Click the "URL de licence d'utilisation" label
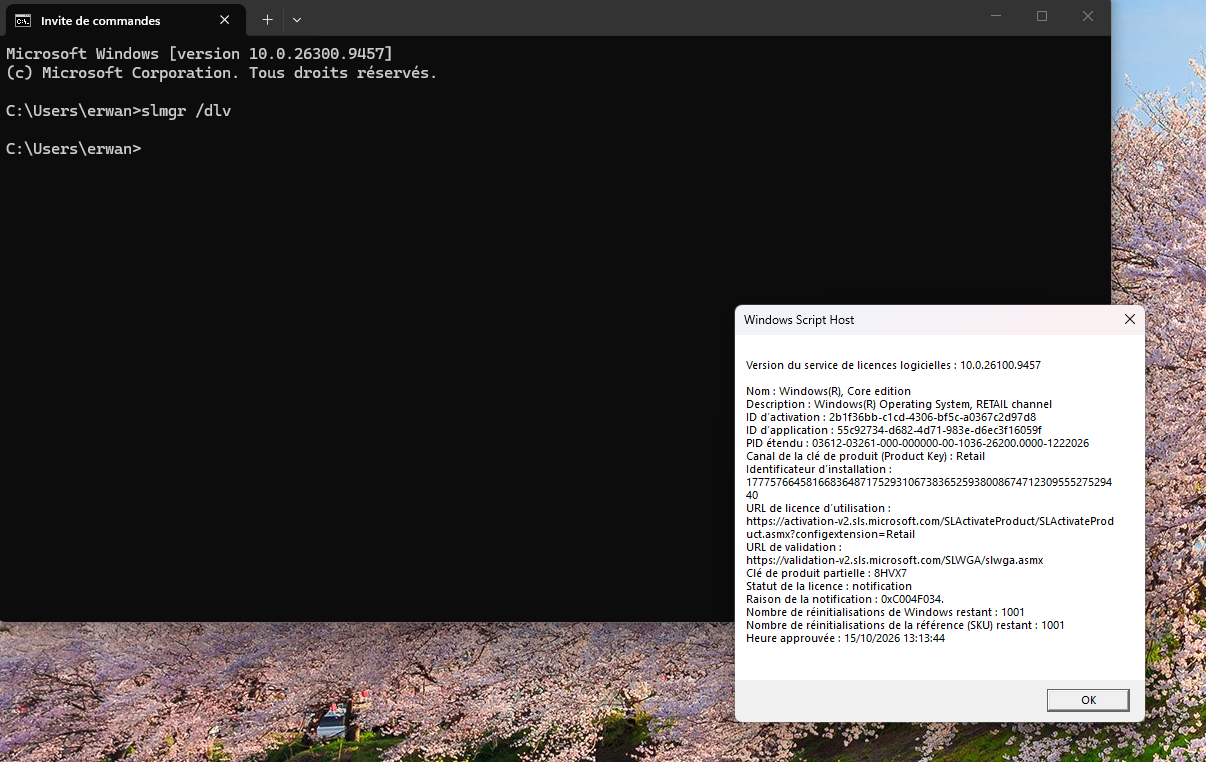This screenshot has height=762, width=1206. click(x=818, y=508)
